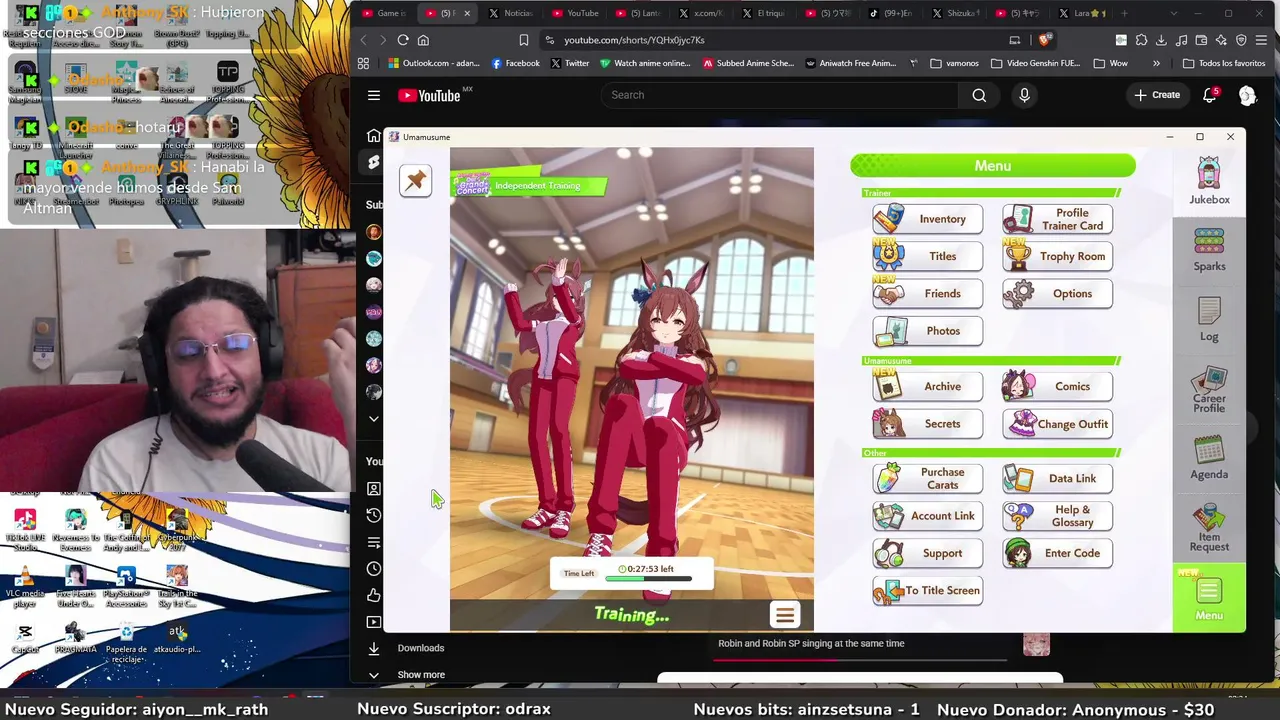Screen dimensions: 1280x720
Task: Open the Sparks panel in Umamusume
Action: point(1209,249)
